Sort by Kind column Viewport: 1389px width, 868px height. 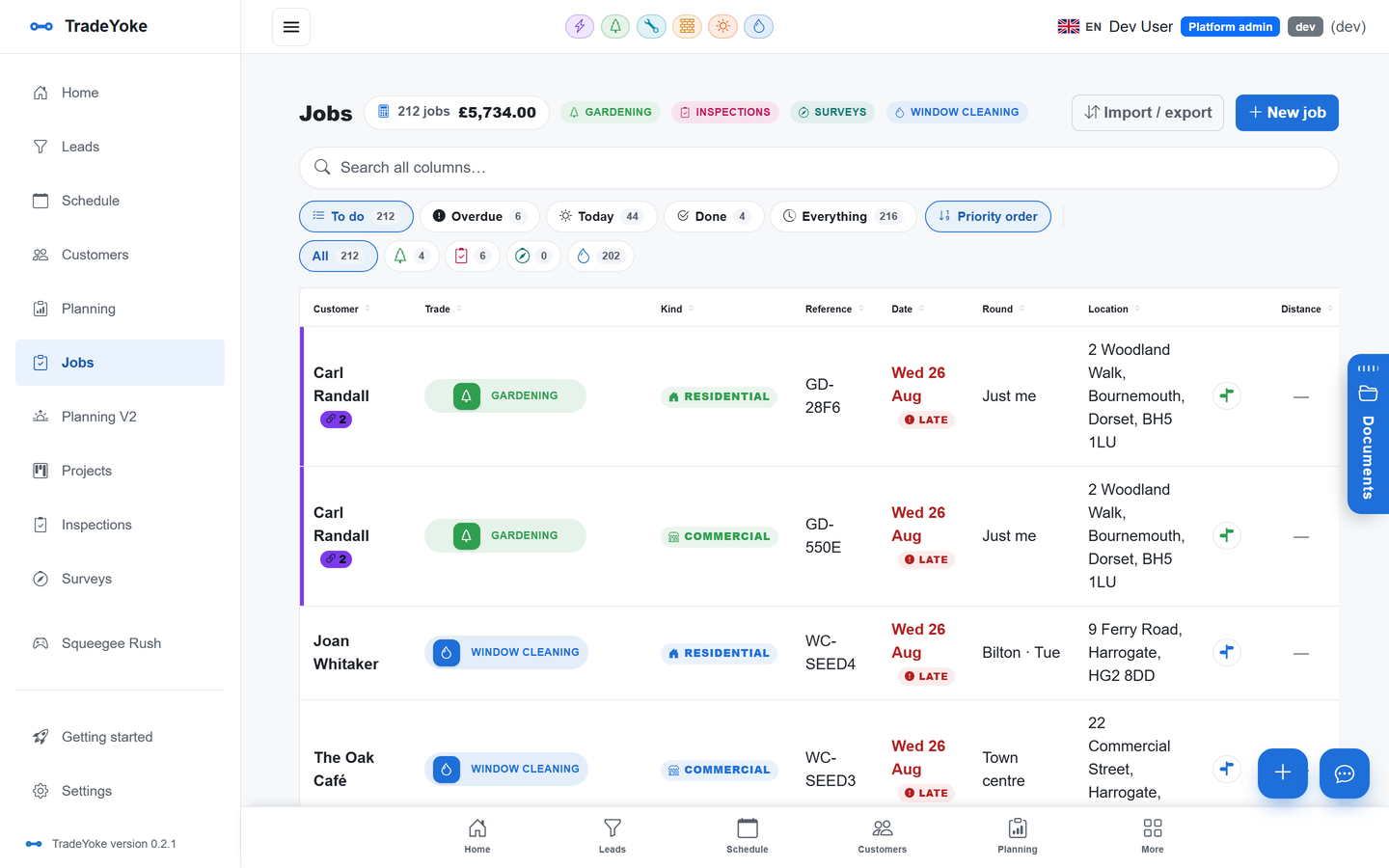tap(677, 309)
